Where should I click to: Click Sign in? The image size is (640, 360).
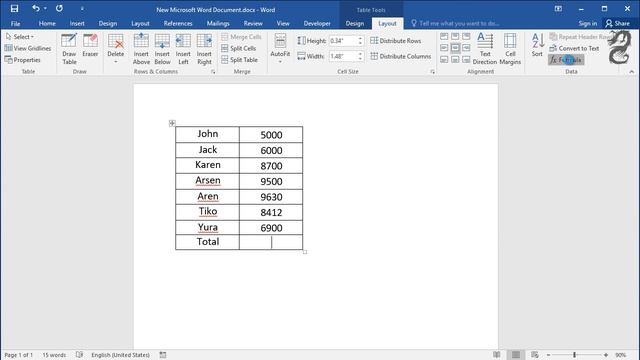click(587, 23)
